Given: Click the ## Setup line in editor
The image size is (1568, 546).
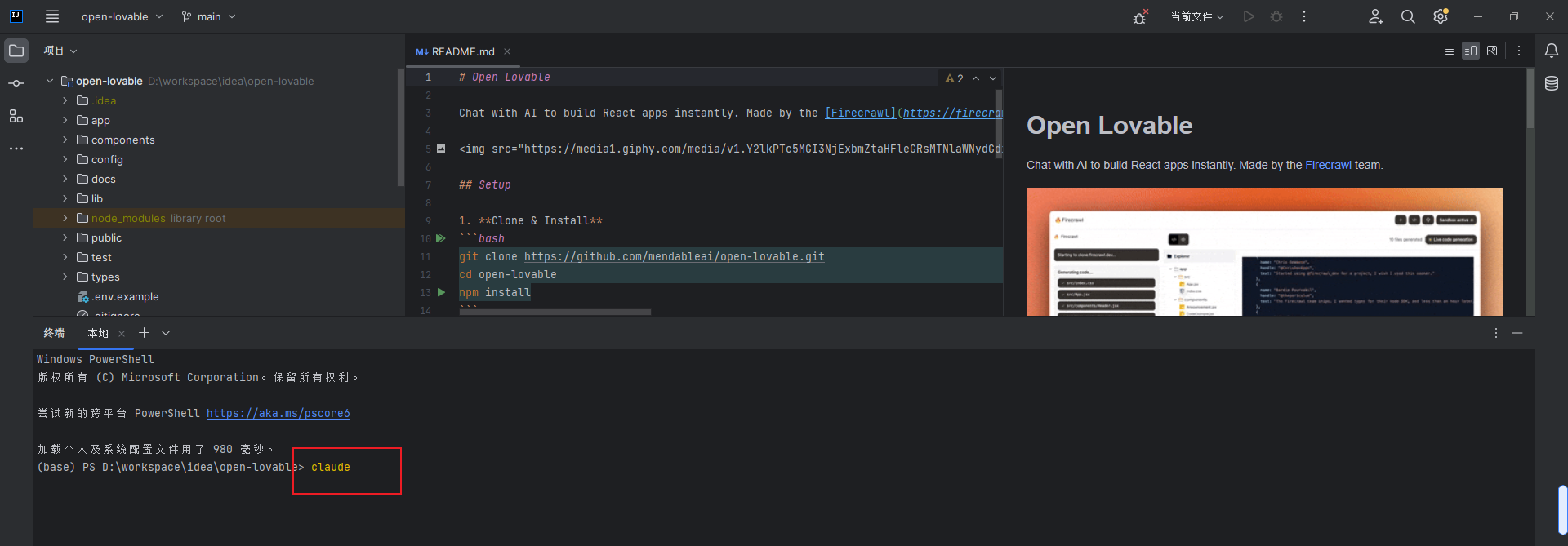Looking at the screenshot, I should [485, 184].
